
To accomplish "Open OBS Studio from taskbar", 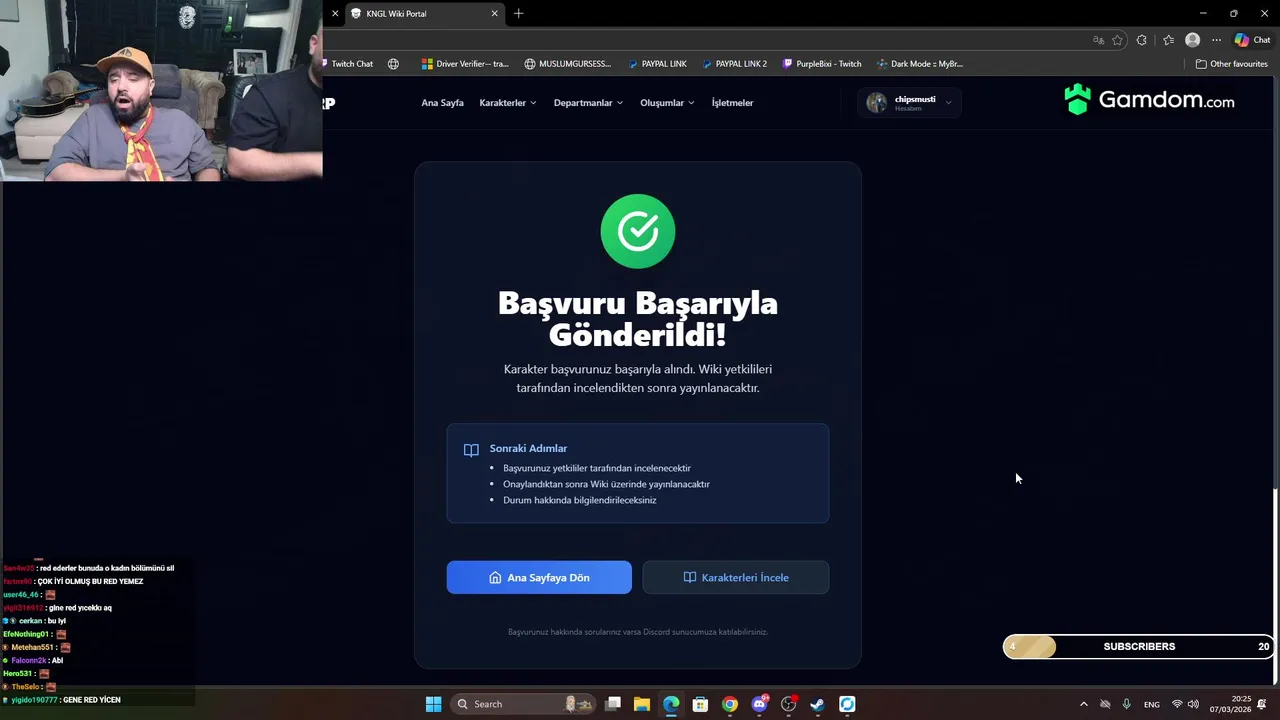I will coord(788,704).
